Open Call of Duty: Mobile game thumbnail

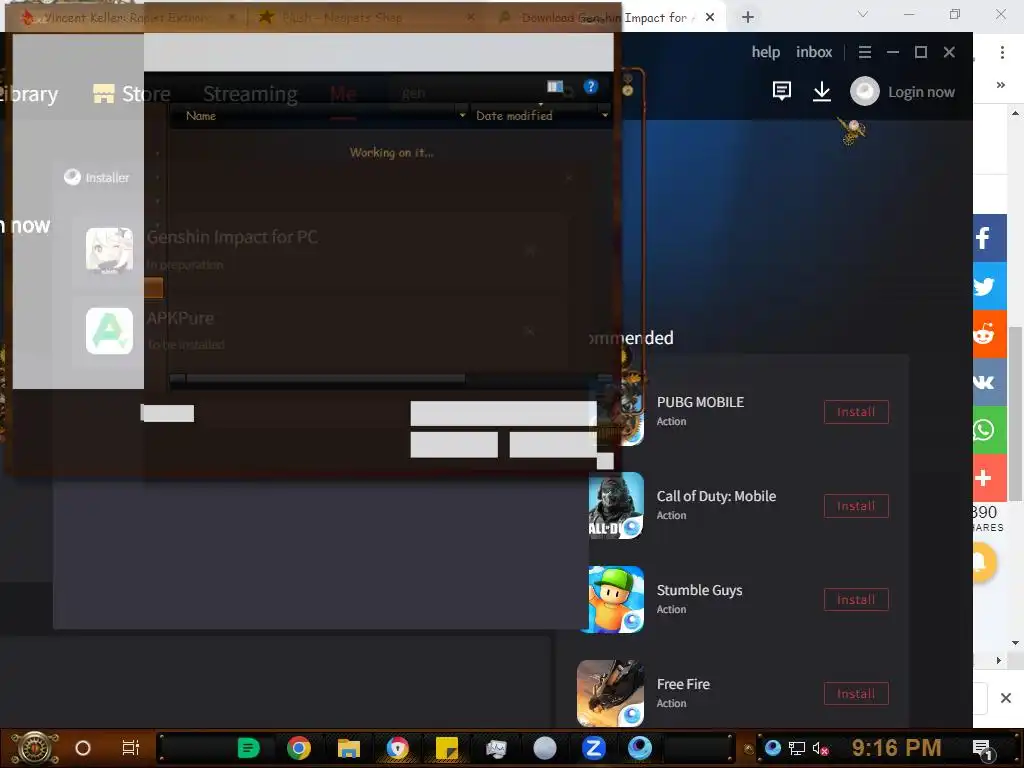coord(616,505)
